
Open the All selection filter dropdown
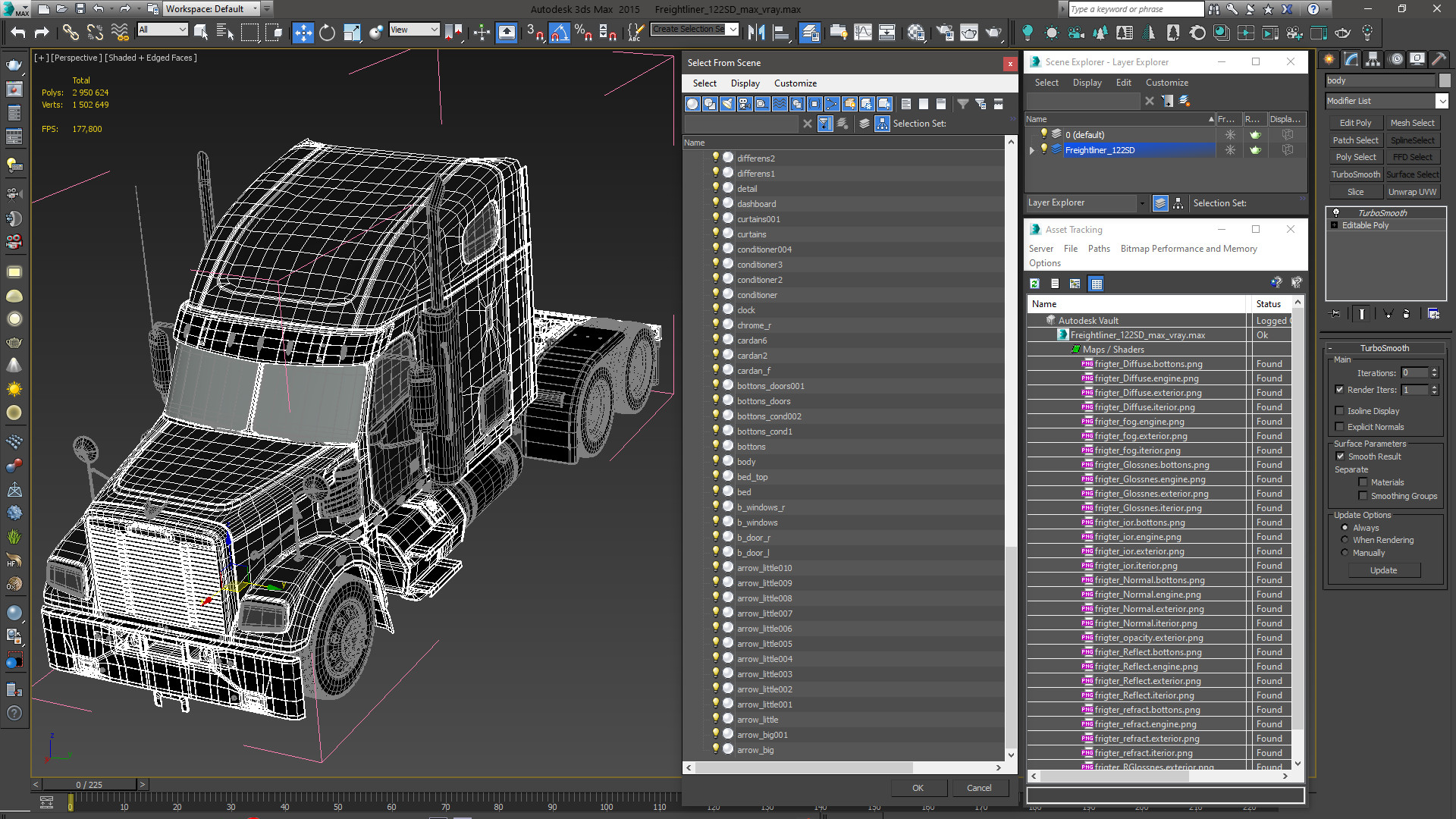162,30
